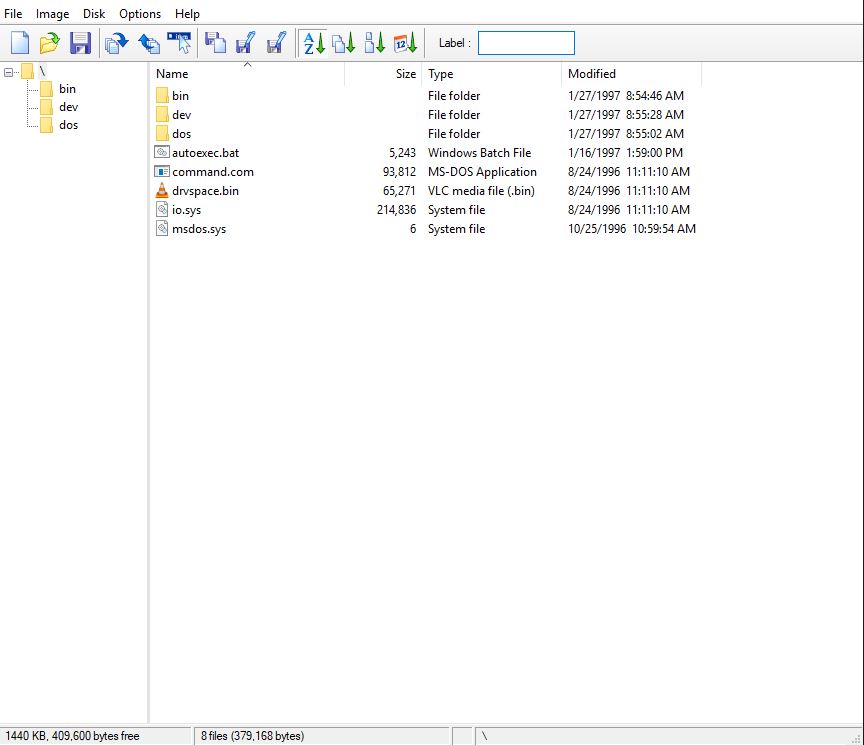
Task: Sort the list by the Size column header
Action: 405,74
